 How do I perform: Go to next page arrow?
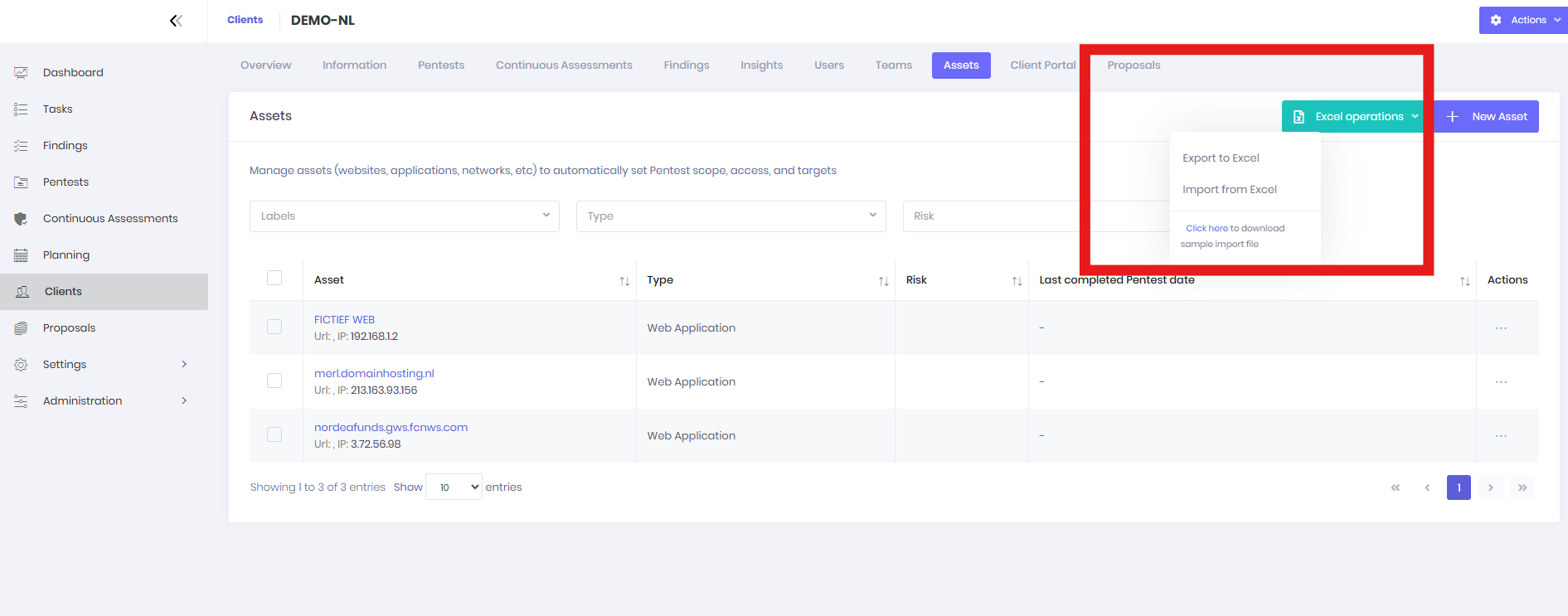[x=1490, y=487]
